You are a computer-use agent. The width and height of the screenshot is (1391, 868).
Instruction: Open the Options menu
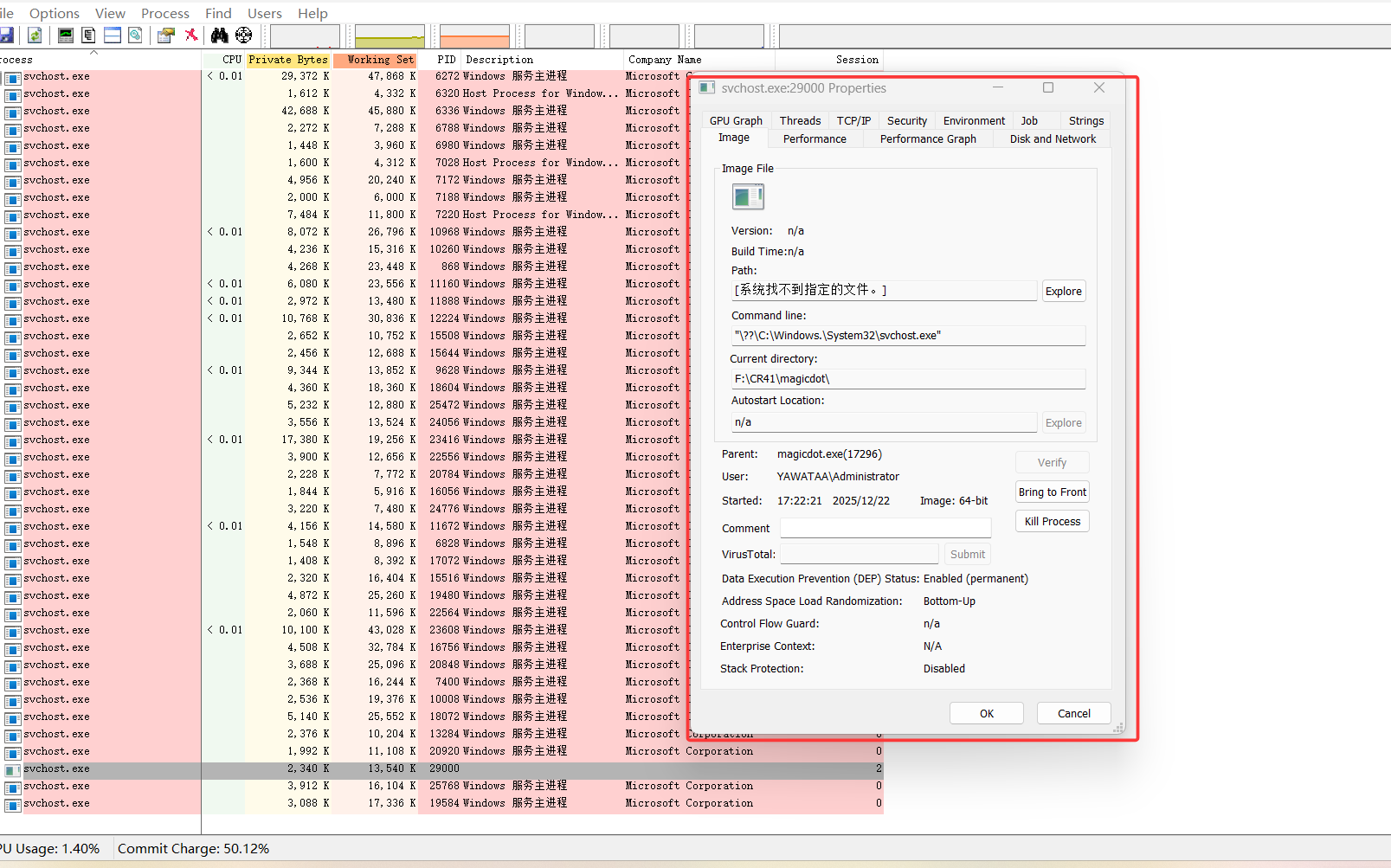click(55, 13)
